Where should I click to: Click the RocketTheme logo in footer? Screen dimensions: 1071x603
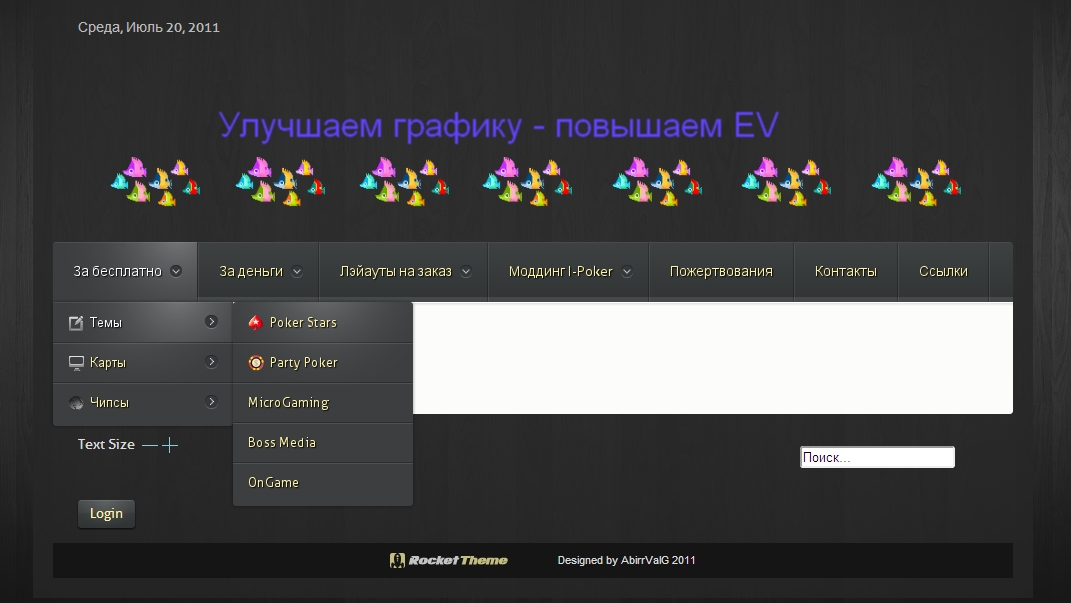click(449, 561)
